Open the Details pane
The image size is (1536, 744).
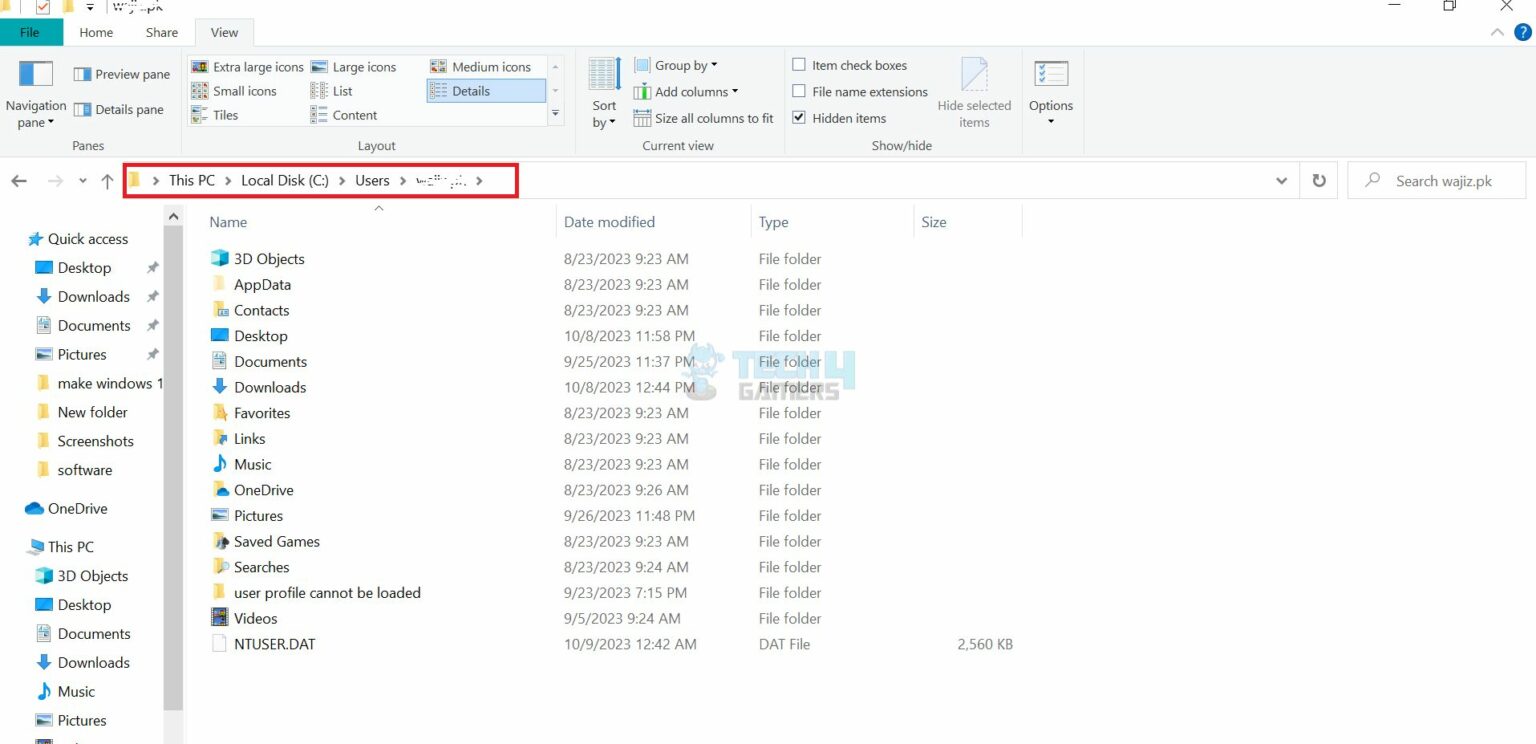pyautogui.click(x=120, y=109)
